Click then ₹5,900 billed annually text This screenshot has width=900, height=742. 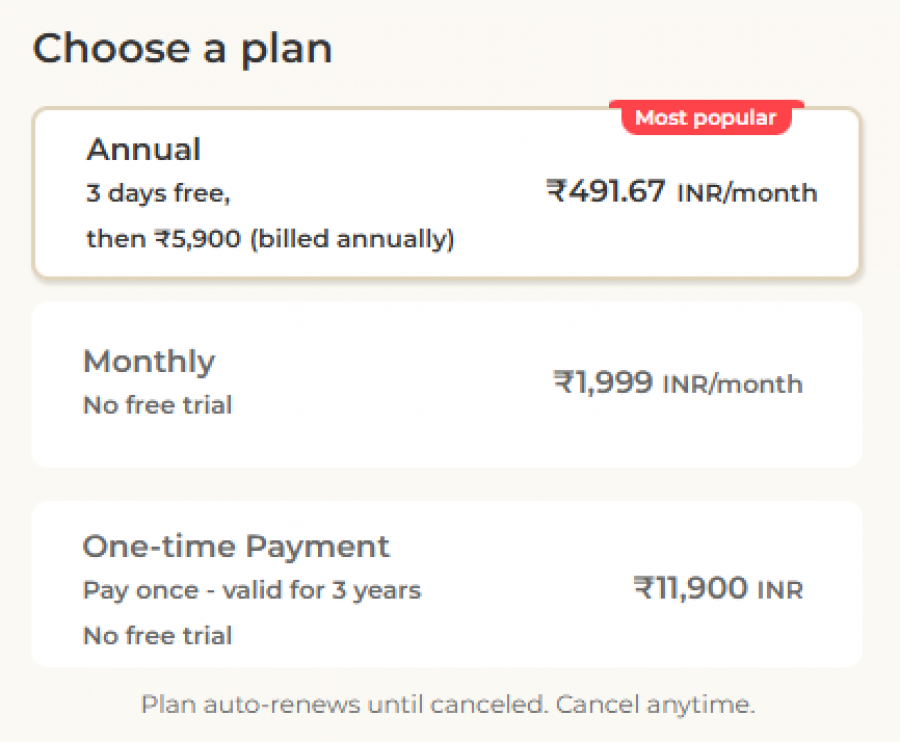point(268,239)
